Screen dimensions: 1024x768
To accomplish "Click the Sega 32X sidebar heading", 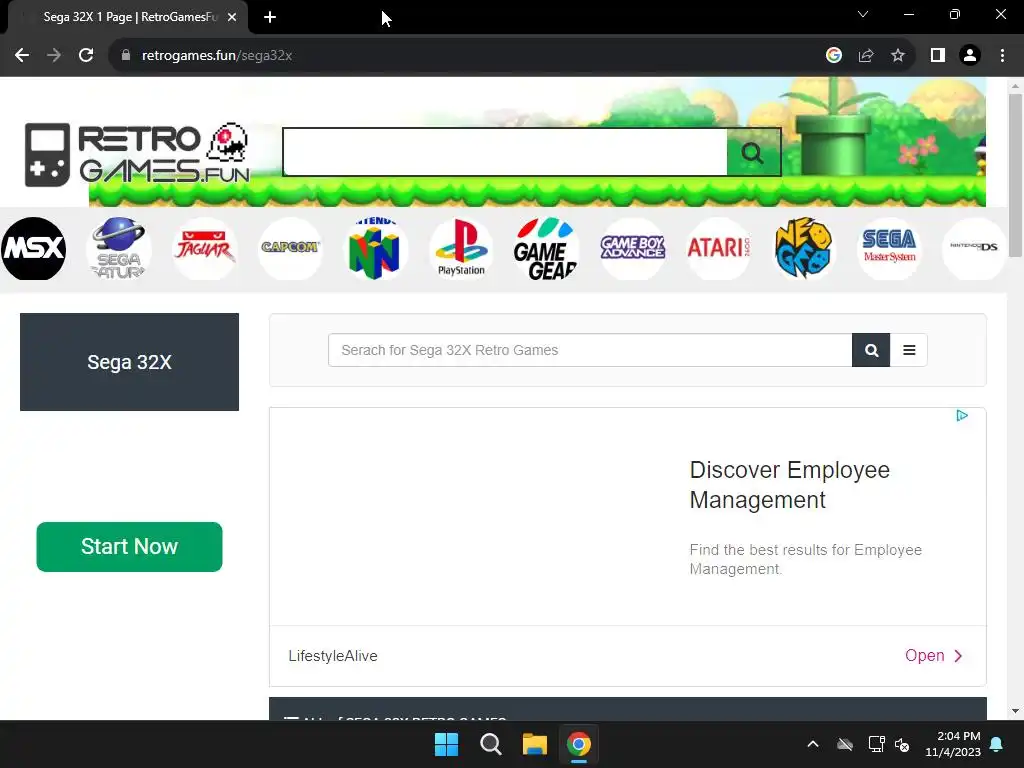I will [129, 362].
